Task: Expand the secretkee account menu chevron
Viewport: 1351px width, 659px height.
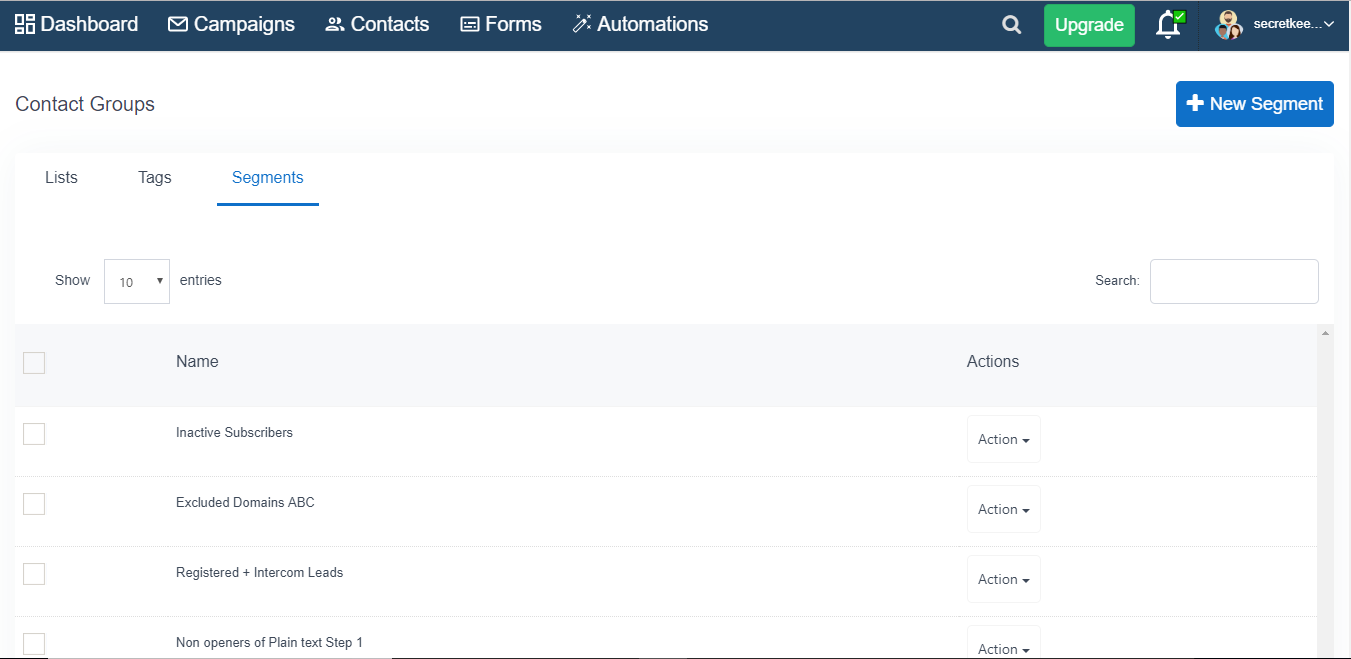Action: (x=1329, y=24)
